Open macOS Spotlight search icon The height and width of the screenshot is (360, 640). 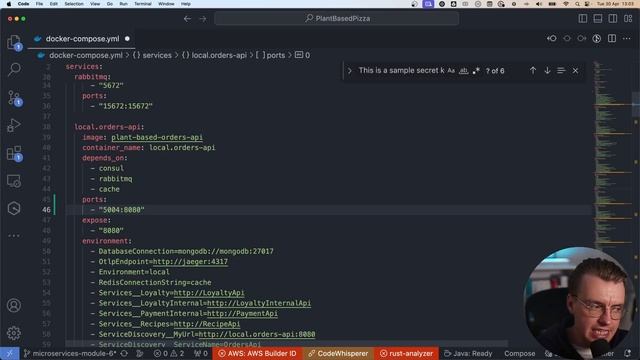tap(577, 4)
